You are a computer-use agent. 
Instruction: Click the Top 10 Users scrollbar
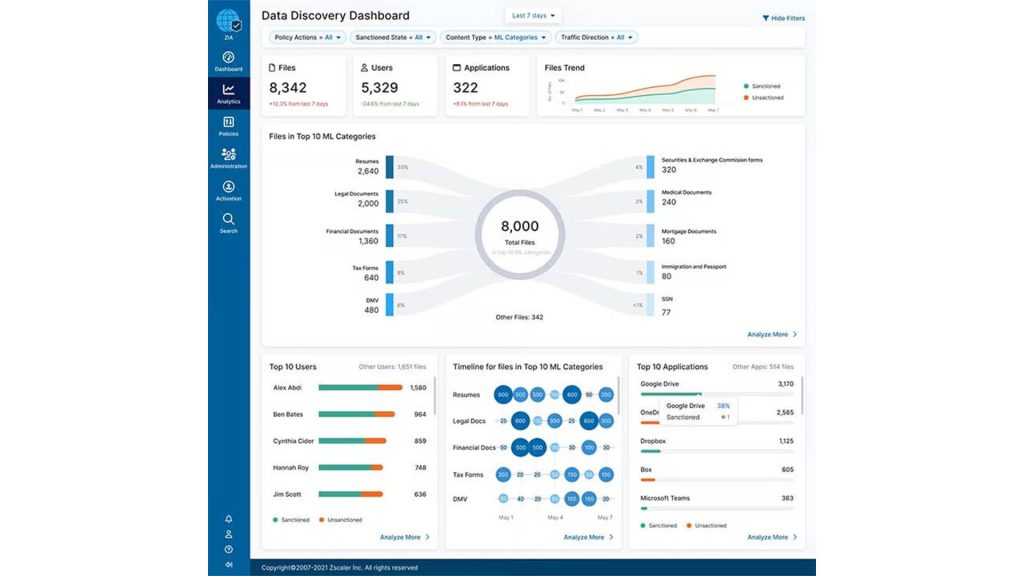[434, 396]
